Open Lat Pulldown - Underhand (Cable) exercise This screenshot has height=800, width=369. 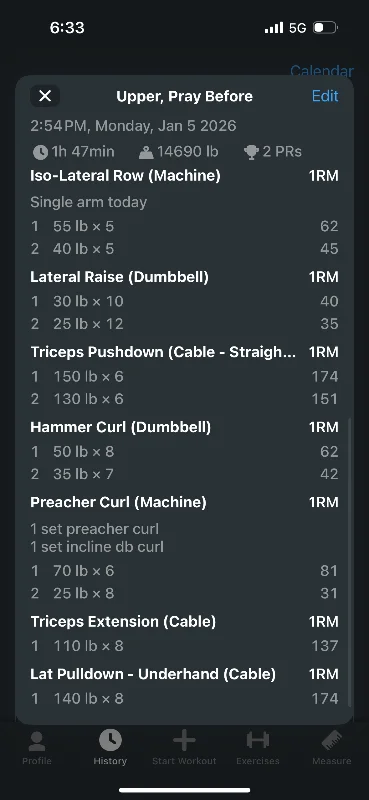153,674
